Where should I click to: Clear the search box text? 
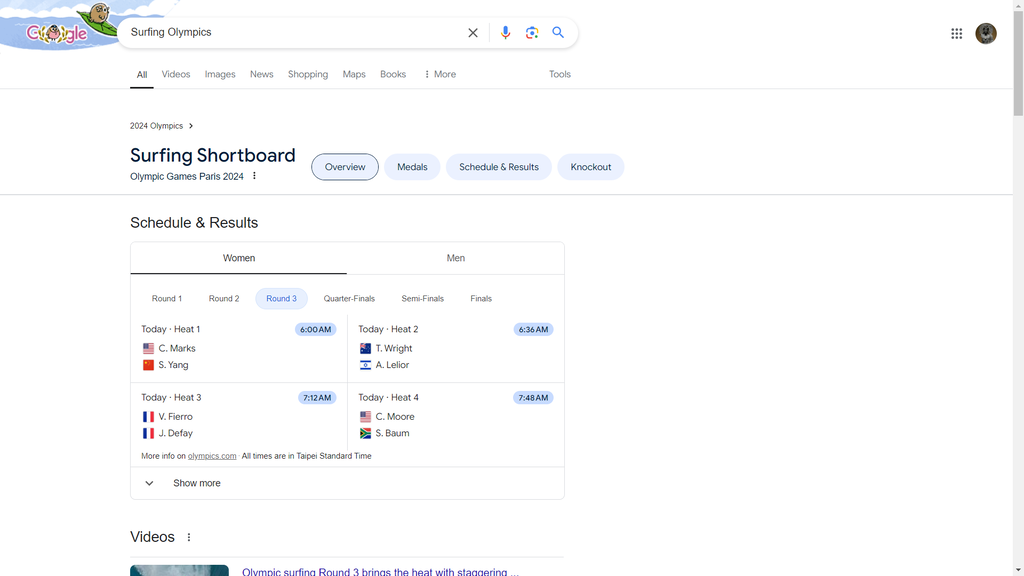[x=473, y=33]
